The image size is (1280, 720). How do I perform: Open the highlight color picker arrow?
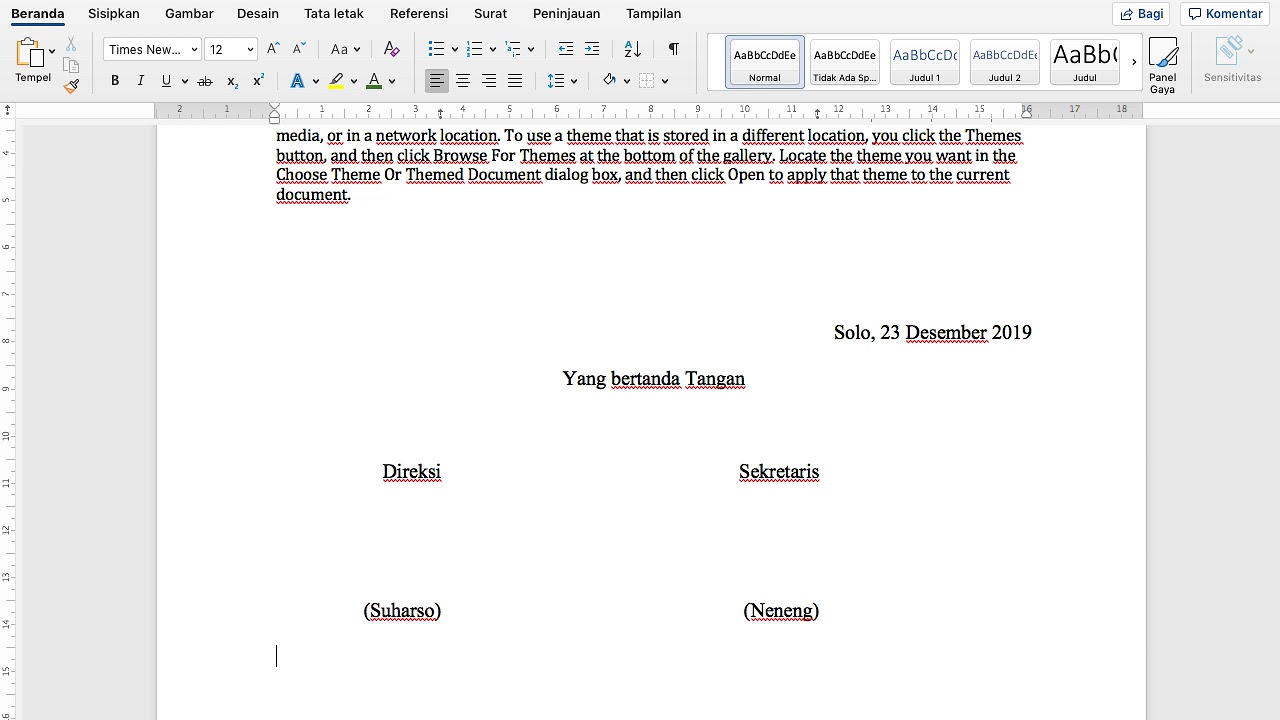354,82
